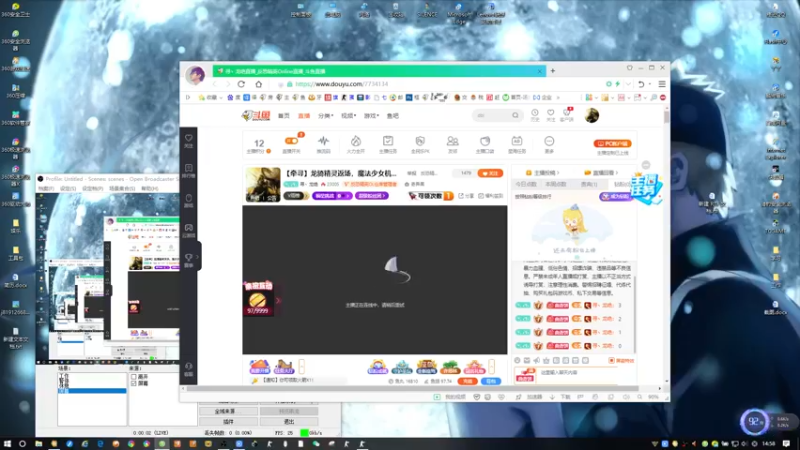Select the highlighted scene in OBS scenes list
Viewport: 800px width, 450px height.
click(x=92, y=391)
